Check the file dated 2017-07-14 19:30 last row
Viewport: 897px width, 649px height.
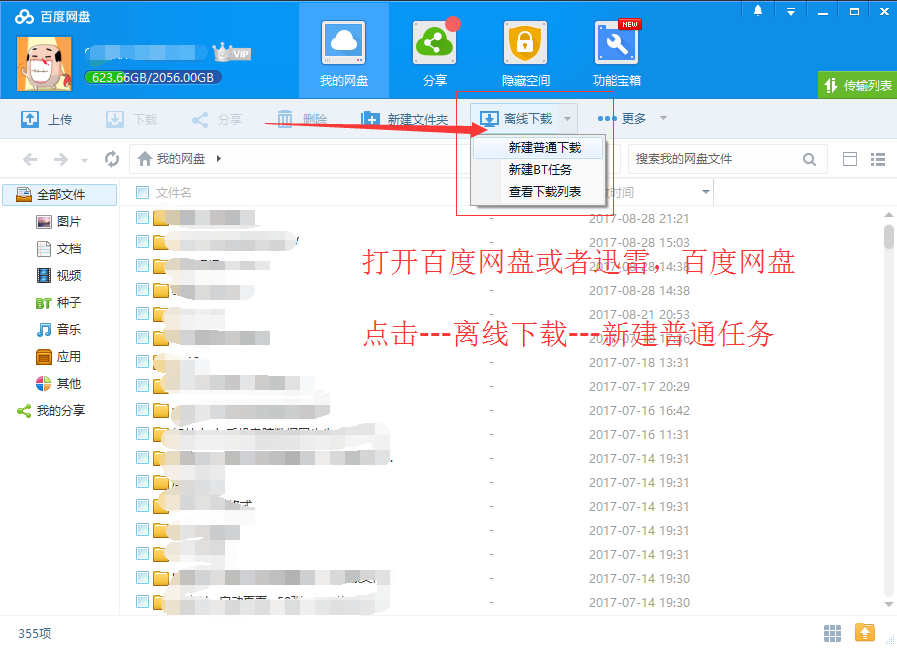(142, 601)
